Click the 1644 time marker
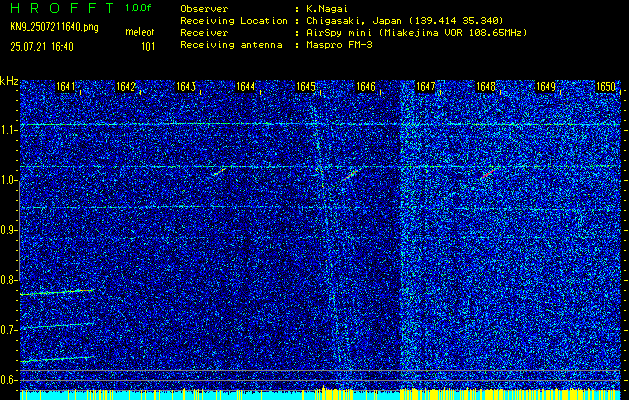The width and height of the screenshot is (629, 400). pyautogui.click(x=246, y=87)
